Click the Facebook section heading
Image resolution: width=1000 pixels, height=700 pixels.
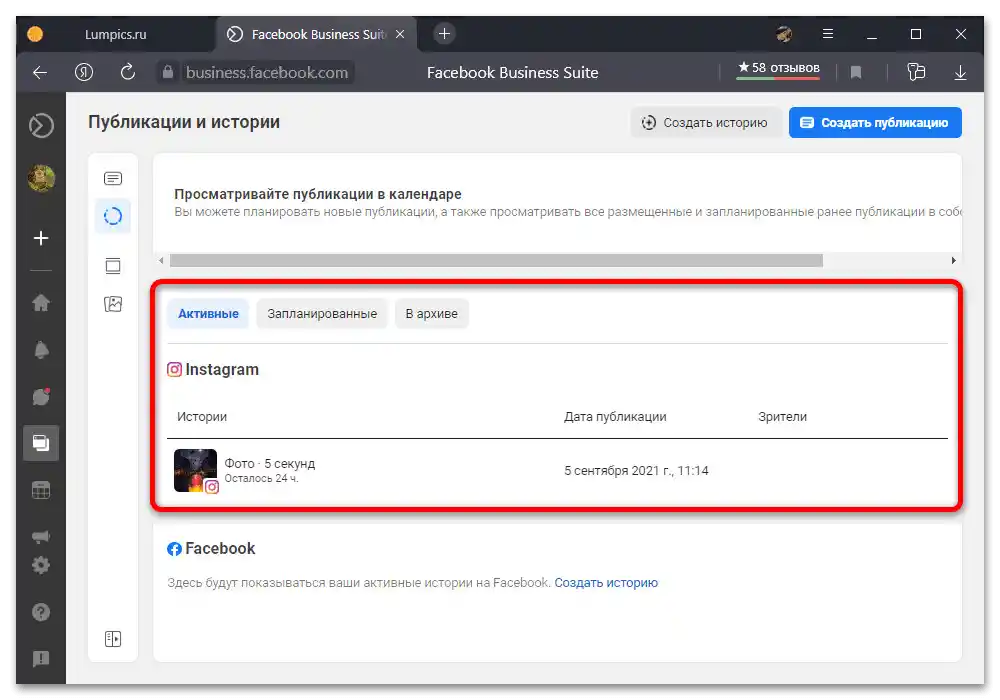[x=211, y=548]
